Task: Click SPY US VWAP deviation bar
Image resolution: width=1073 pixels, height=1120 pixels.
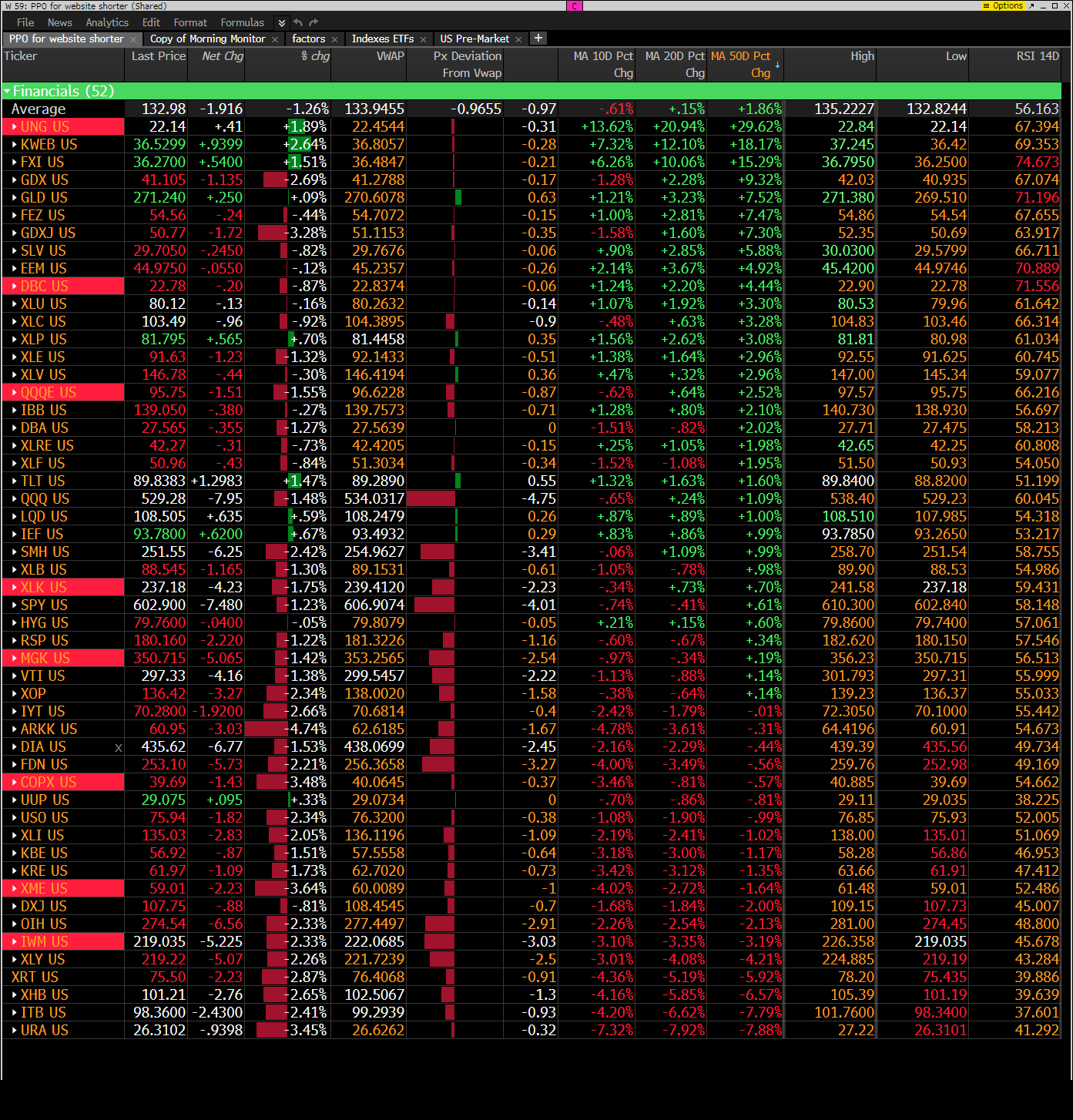Action: point(434,605)
